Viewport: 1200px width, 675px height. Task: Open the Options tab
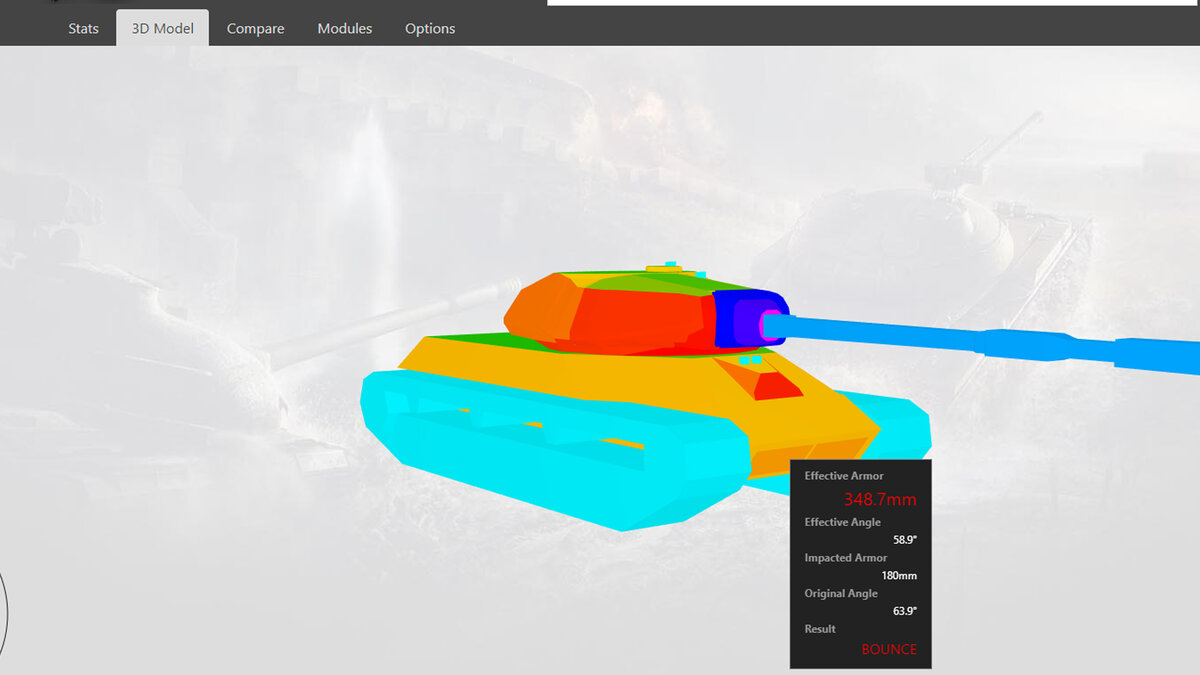430,29
